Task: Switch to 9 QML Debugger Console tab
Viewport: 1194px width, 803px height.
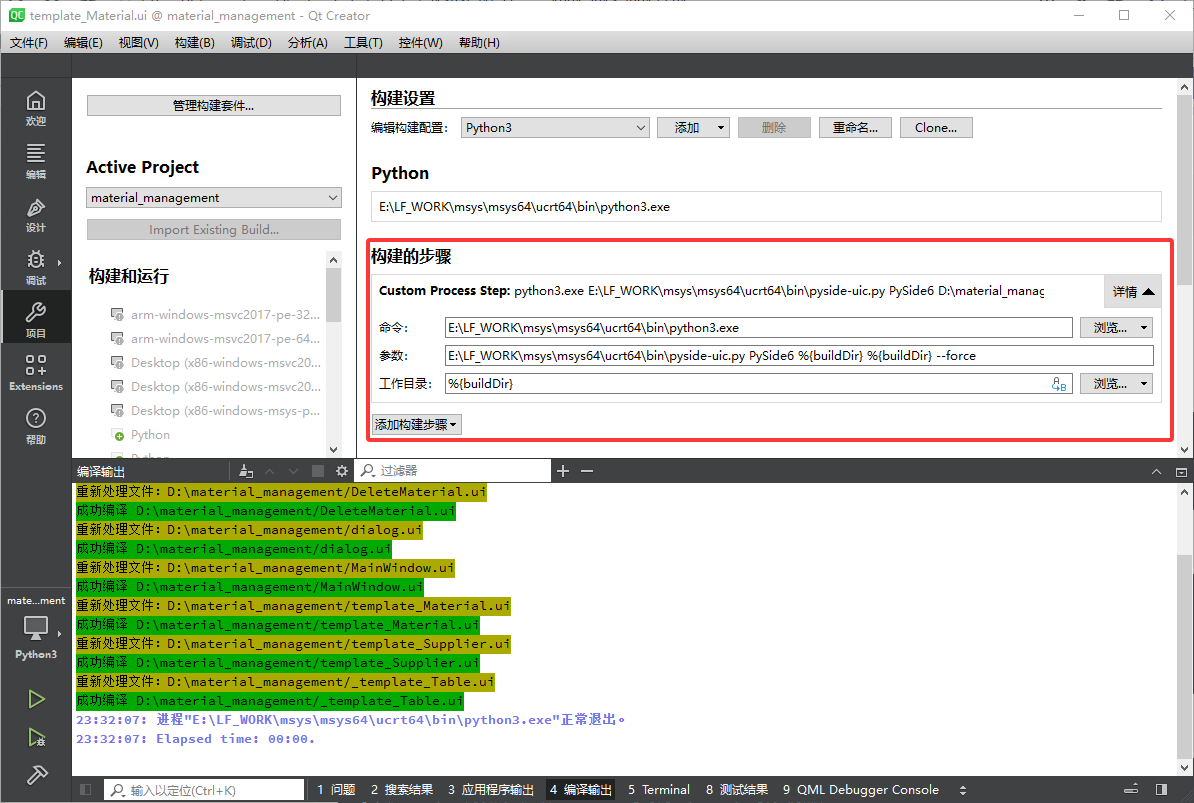Action: click(860, 790)
